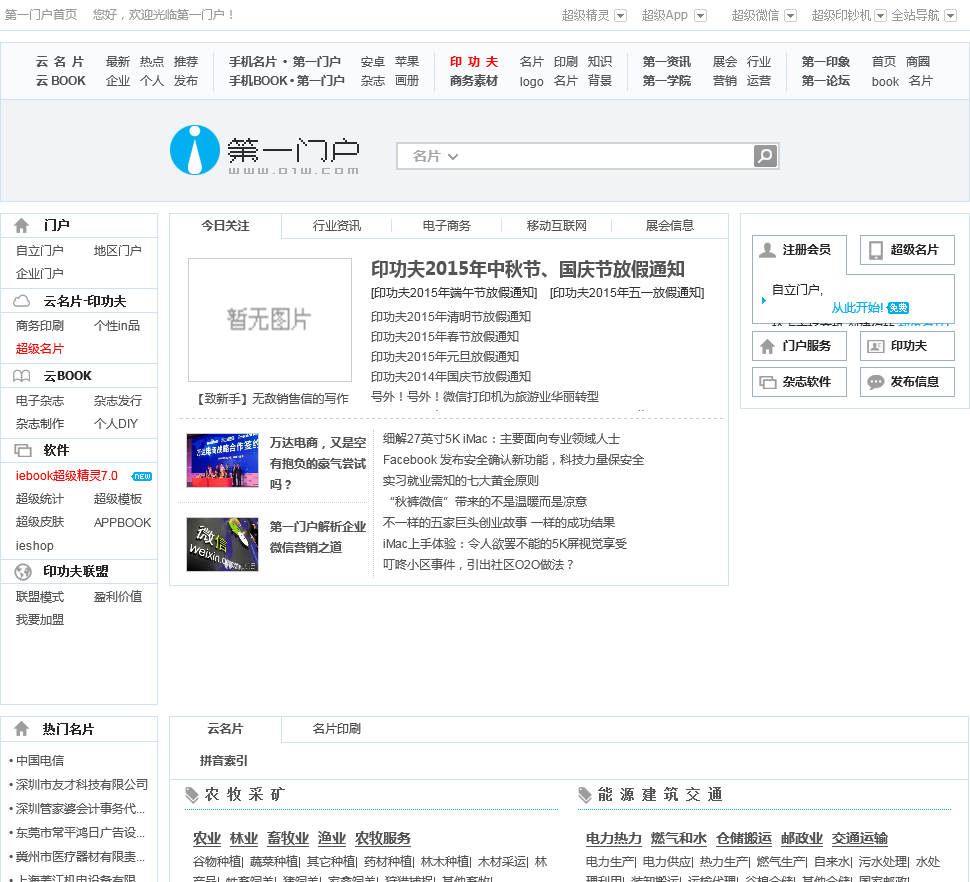970x882 pixels.
Task: Expand the 名片 search category dropdown
Action: pos(435,156)
